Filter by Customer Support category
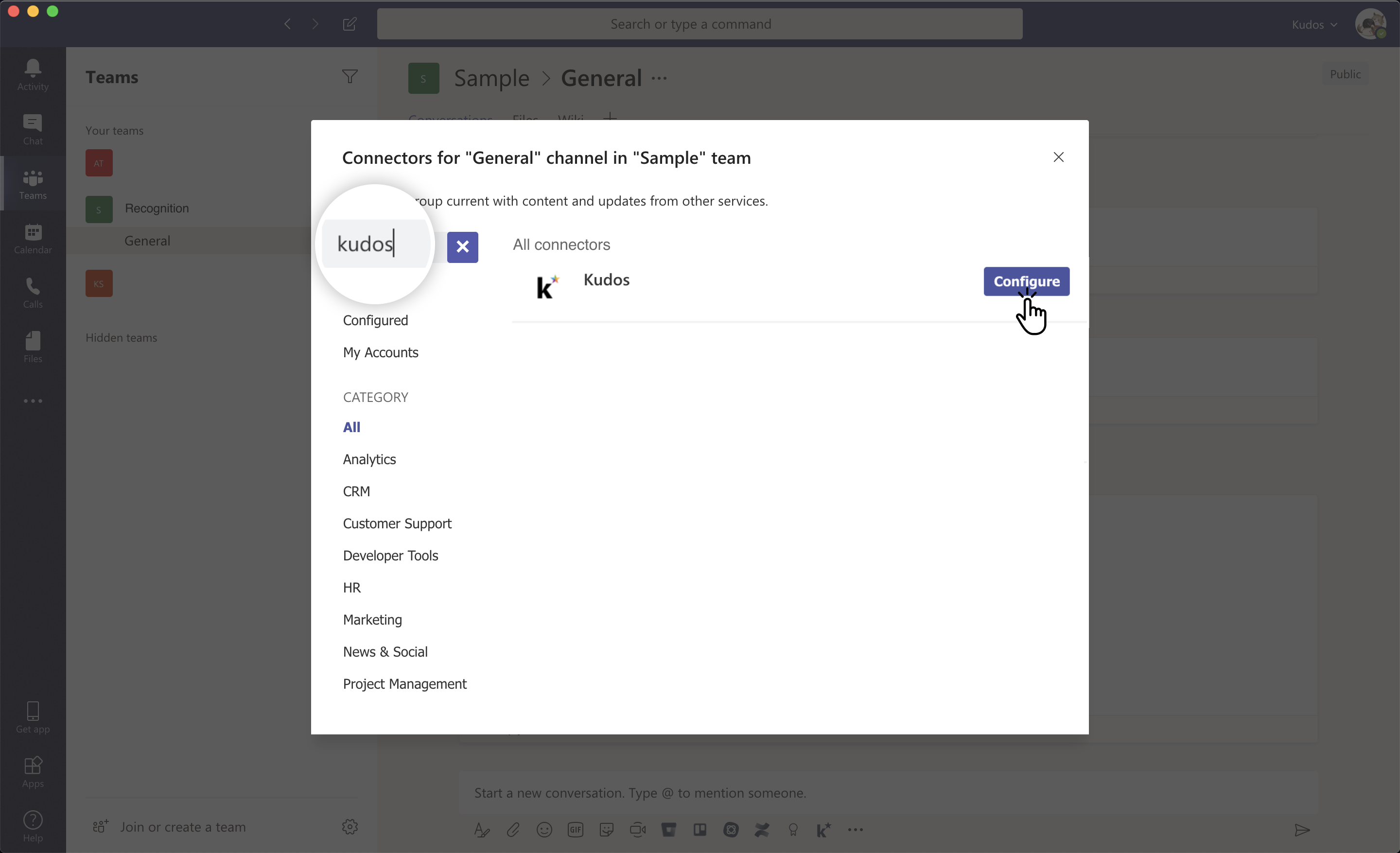This screenshot has width=1400, height=853. 397,523
